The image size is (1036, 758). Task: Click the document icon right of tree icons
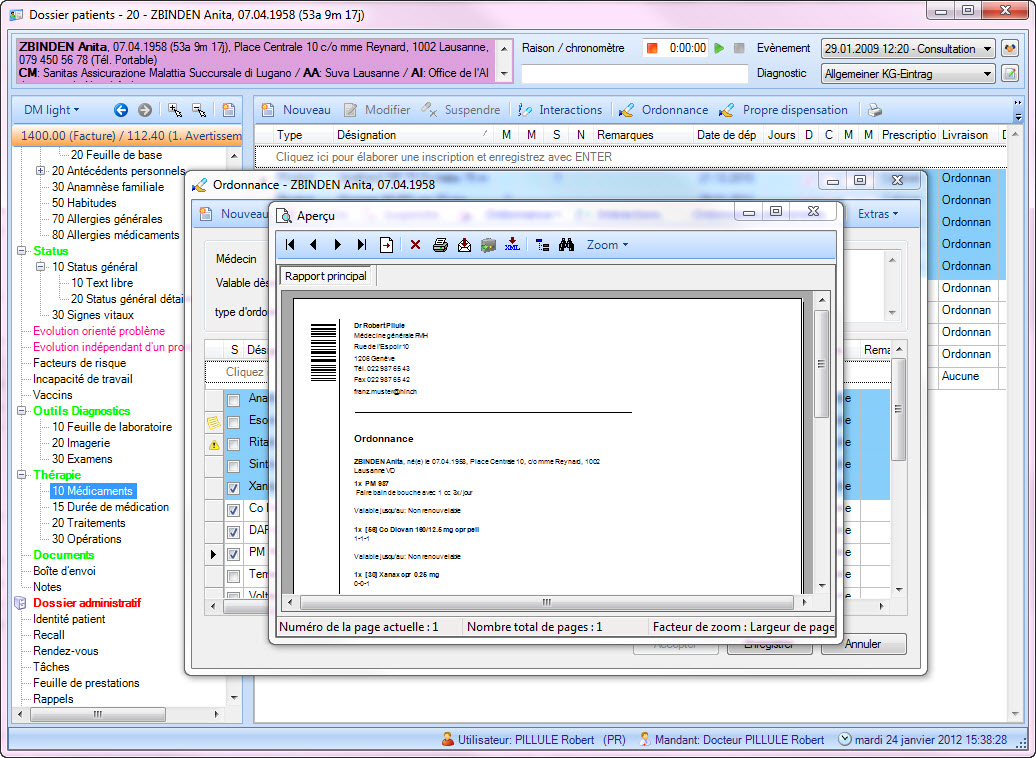(229, 110)
